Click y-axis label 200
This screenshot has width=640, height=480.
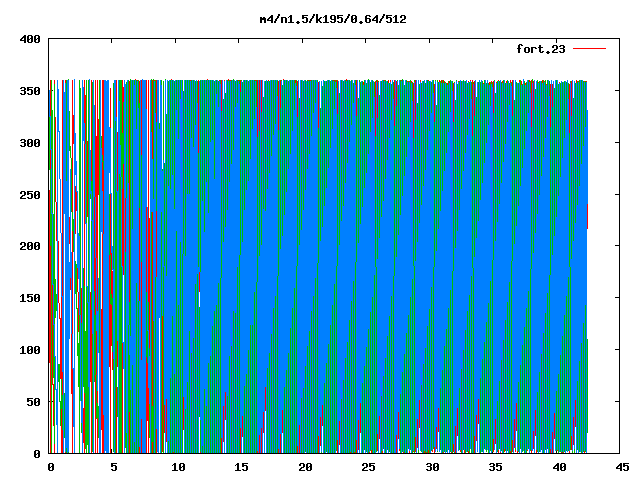pyautogui.click(x=30, y=246)
